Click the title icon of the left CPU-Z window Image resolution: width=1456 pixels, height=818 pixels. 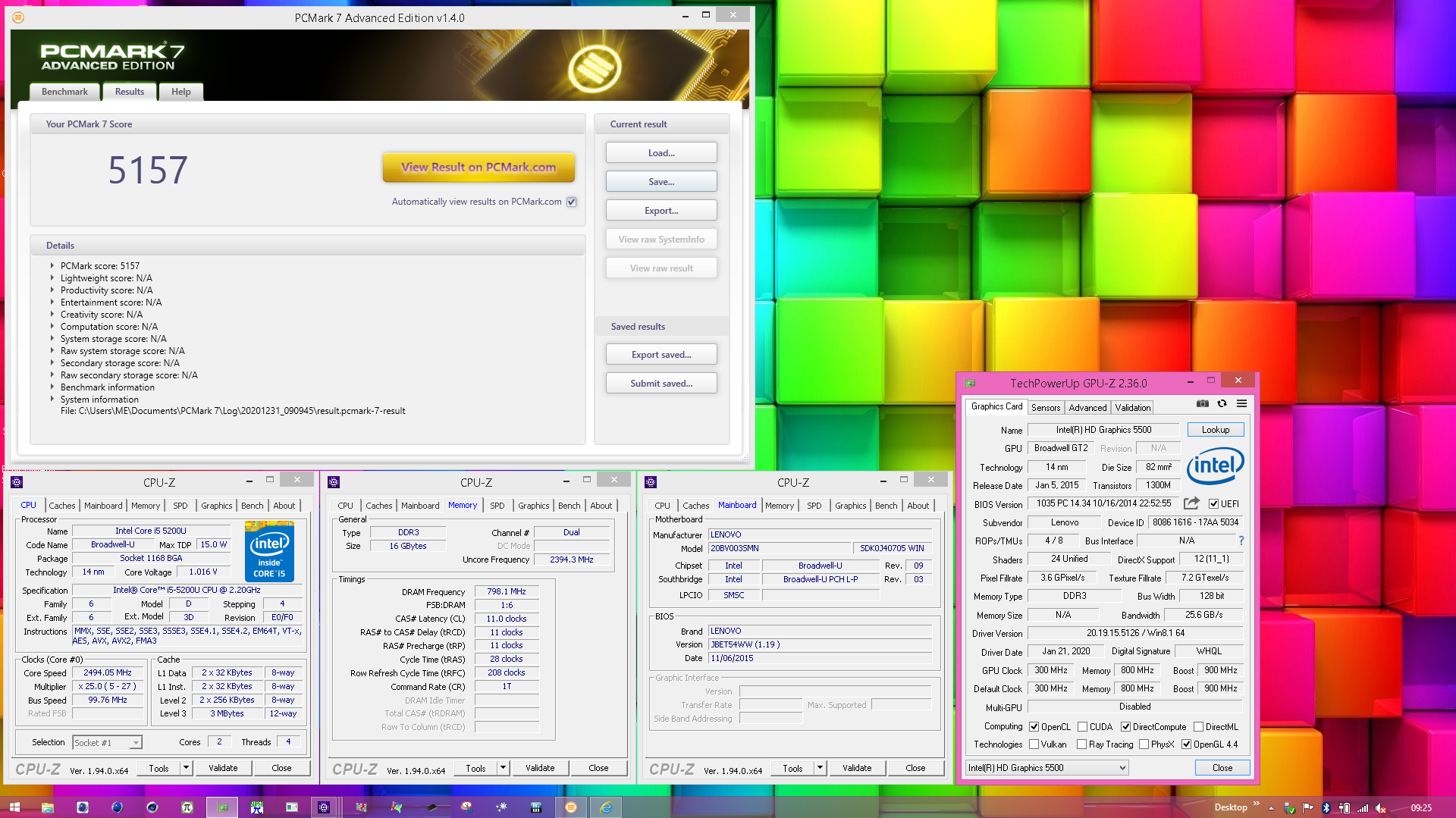[17, 482]
